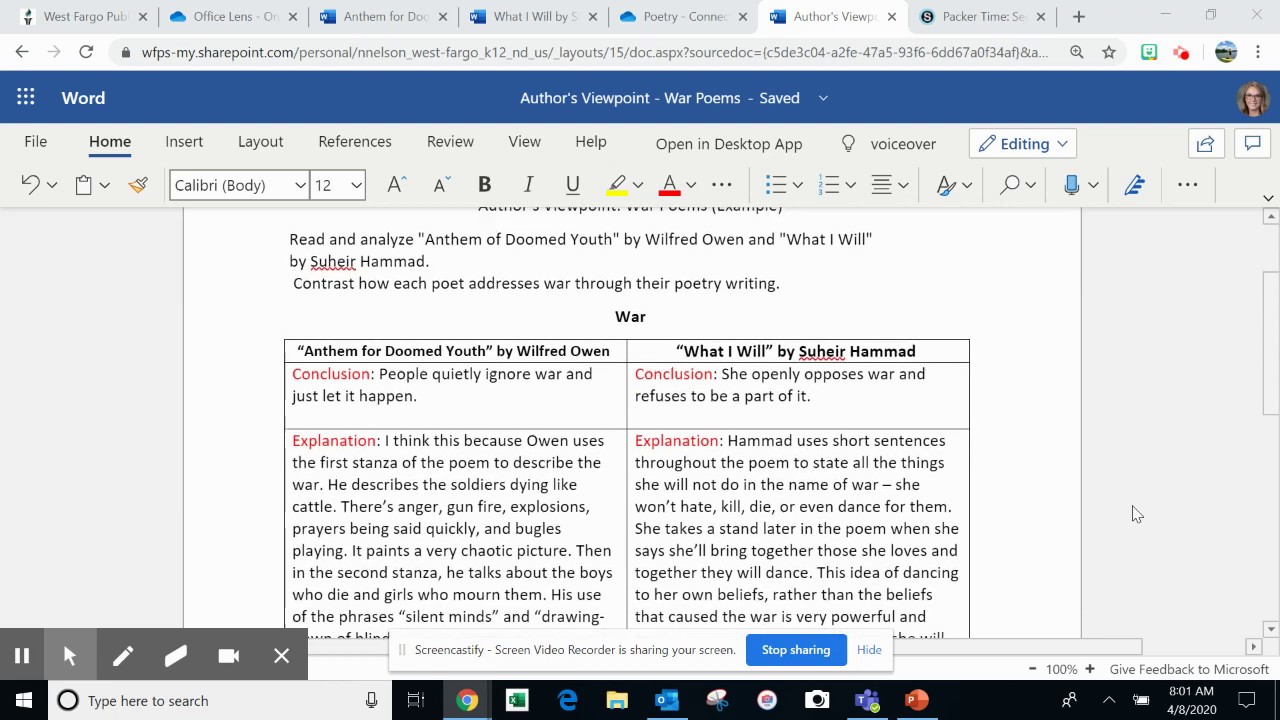The width and height of the screenshot is (1280, 720).
Task: Switch to the References tab
Action: 355,142
